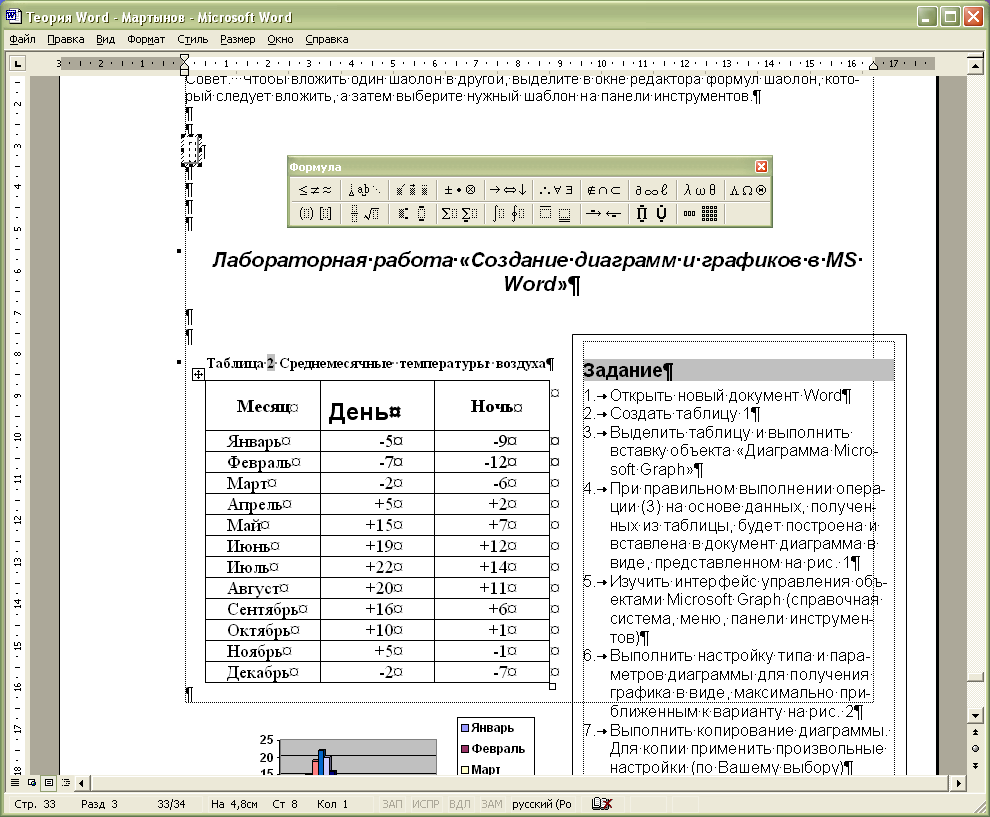This screenshot has height=817, width=990.
Task: Switch to Print Layout view button
Action: click(x=49, y=783)
